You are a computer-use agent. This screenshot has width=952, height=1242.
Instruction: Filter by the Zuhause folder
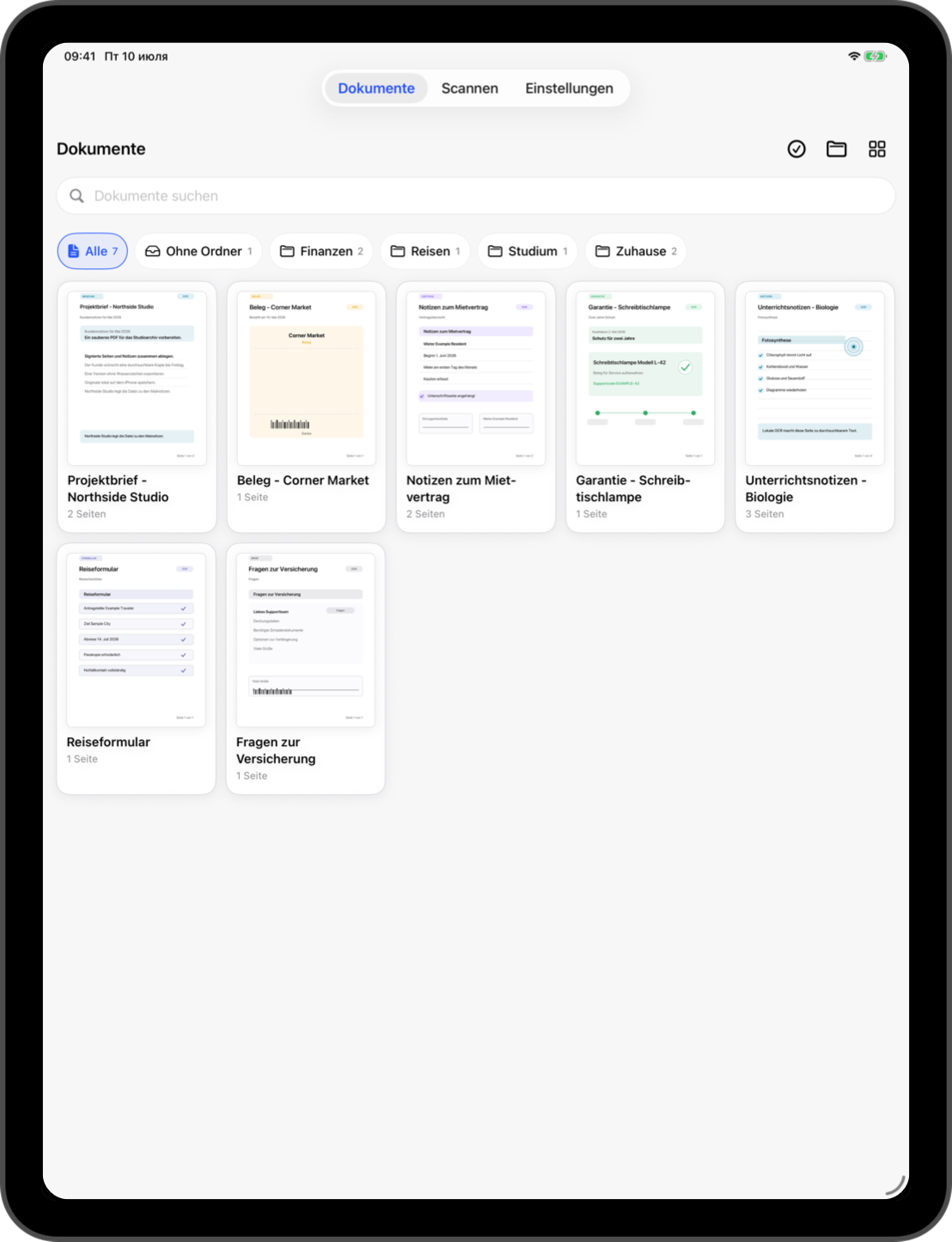tap(636, 251)
